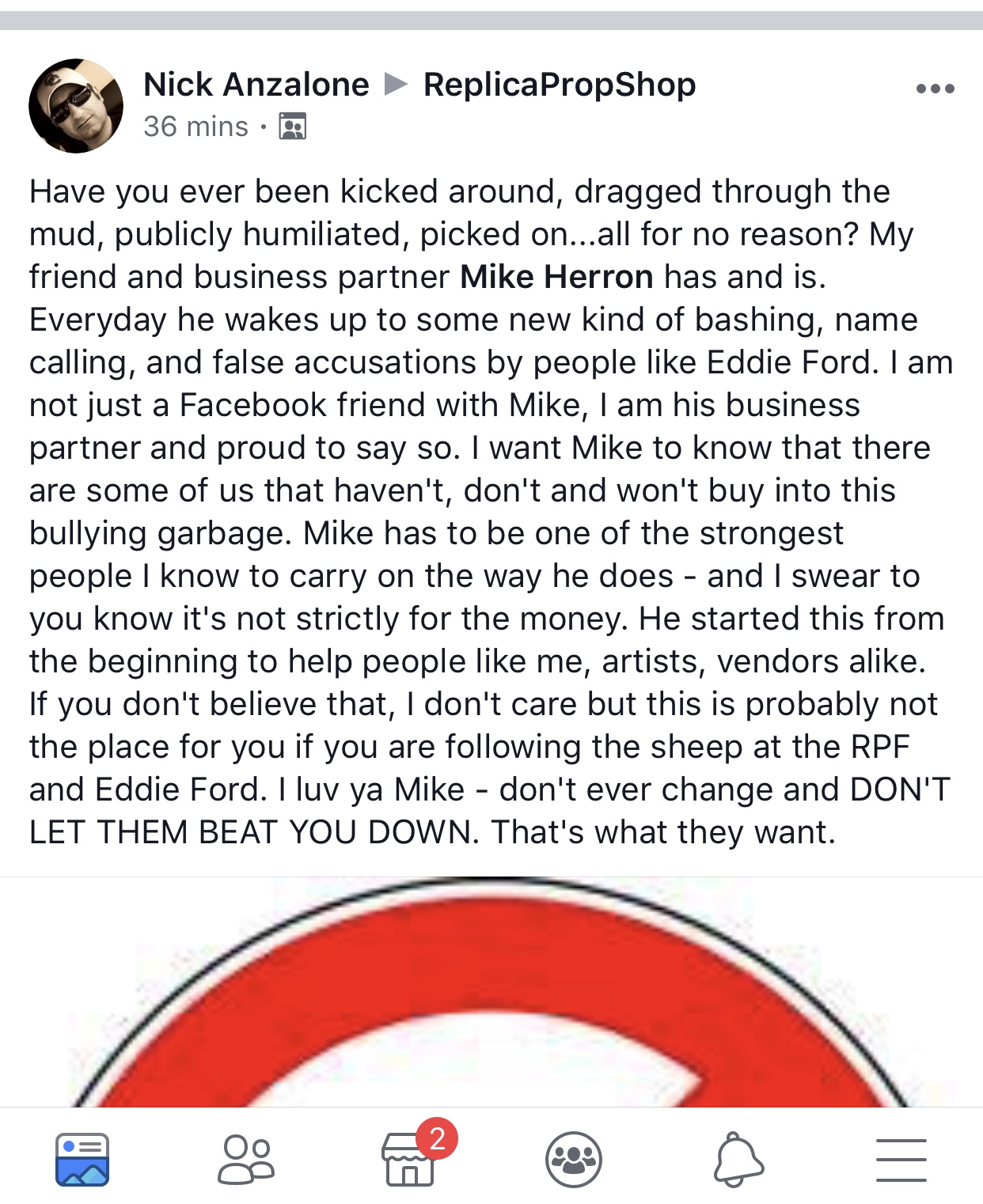Tap the red 2 notification badge
The height and width of the screenshot is (1204, 983).
click(x=437, y=1138)
